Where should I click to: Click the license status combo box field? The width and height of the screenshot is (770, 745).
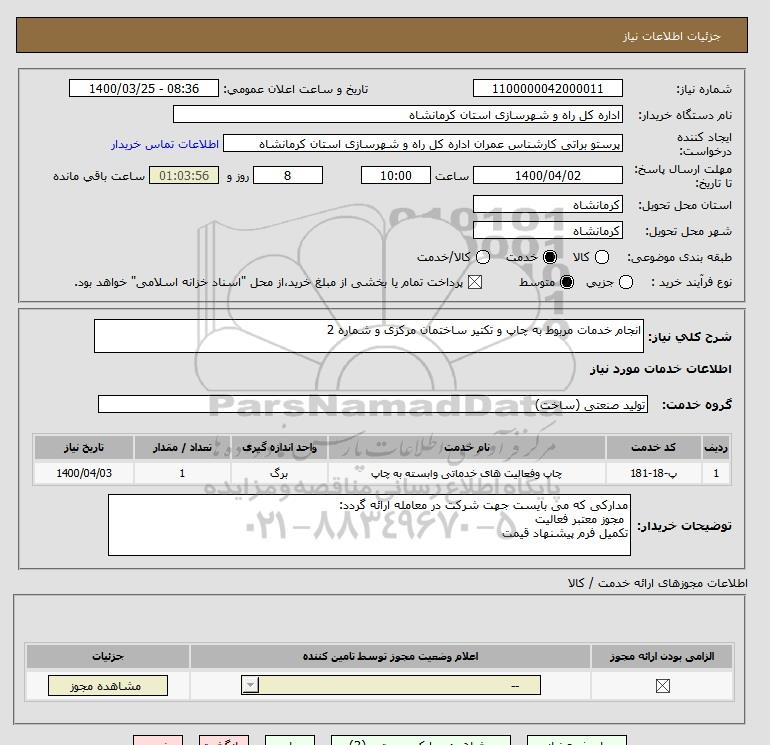click(391, 685)
